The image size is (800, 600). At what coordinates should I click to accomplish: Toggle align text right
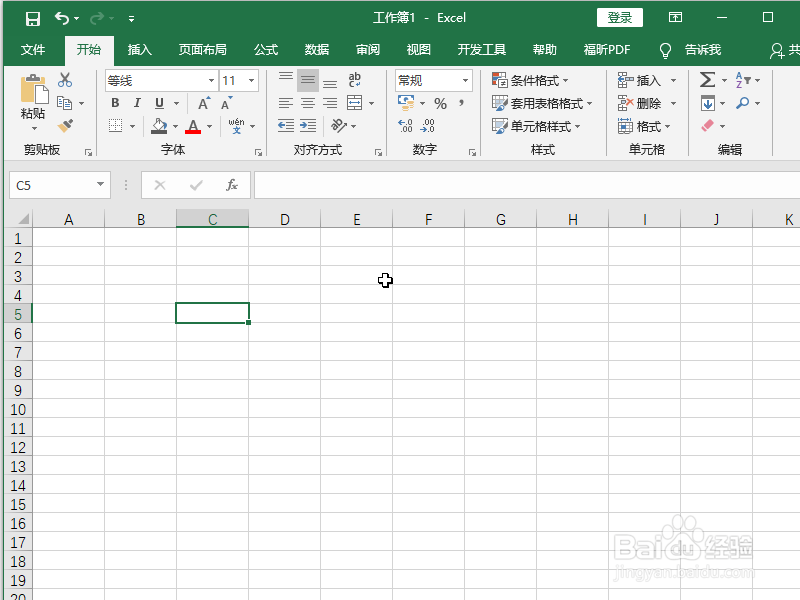tap(330, 103)
